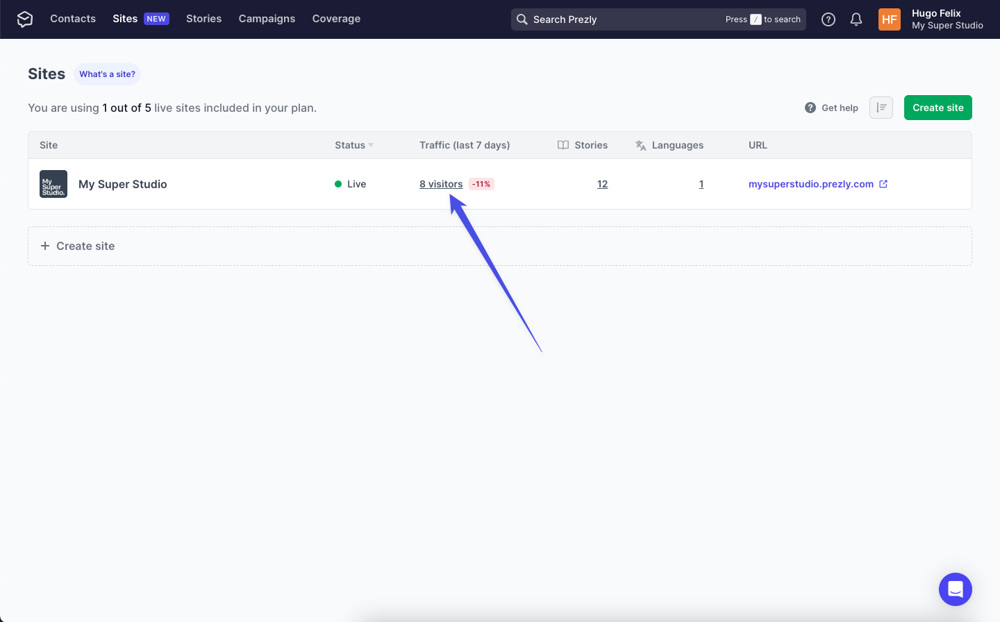Open the help question mark icon
Screen dimensions: 1000x622
828,19
